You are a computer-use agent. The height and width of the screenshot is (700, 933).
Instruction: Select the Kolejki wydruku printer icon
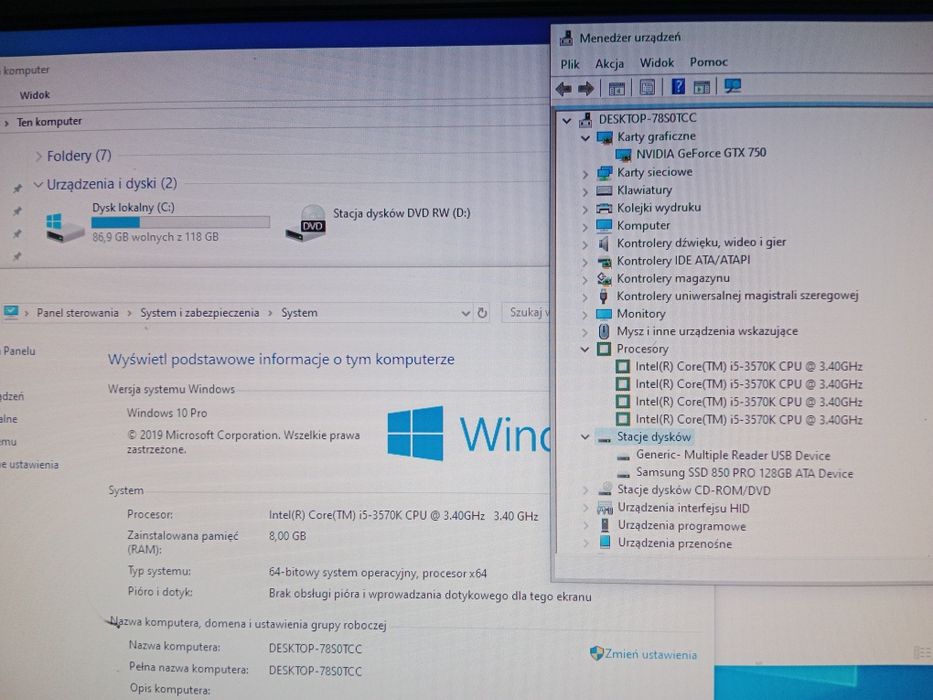click(604, 208)
